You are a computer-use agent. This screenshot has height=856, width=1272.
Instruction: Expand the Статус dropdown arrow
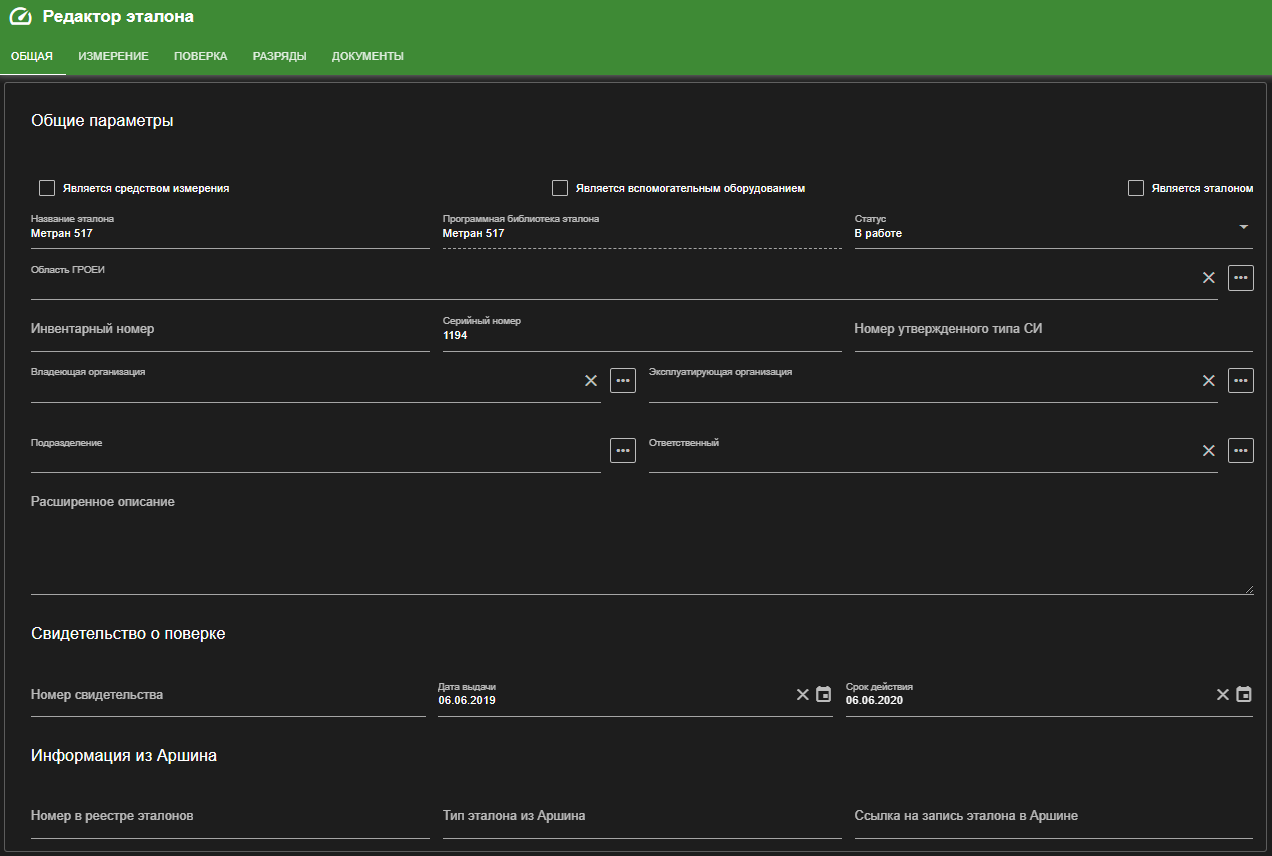point(1244,227)
